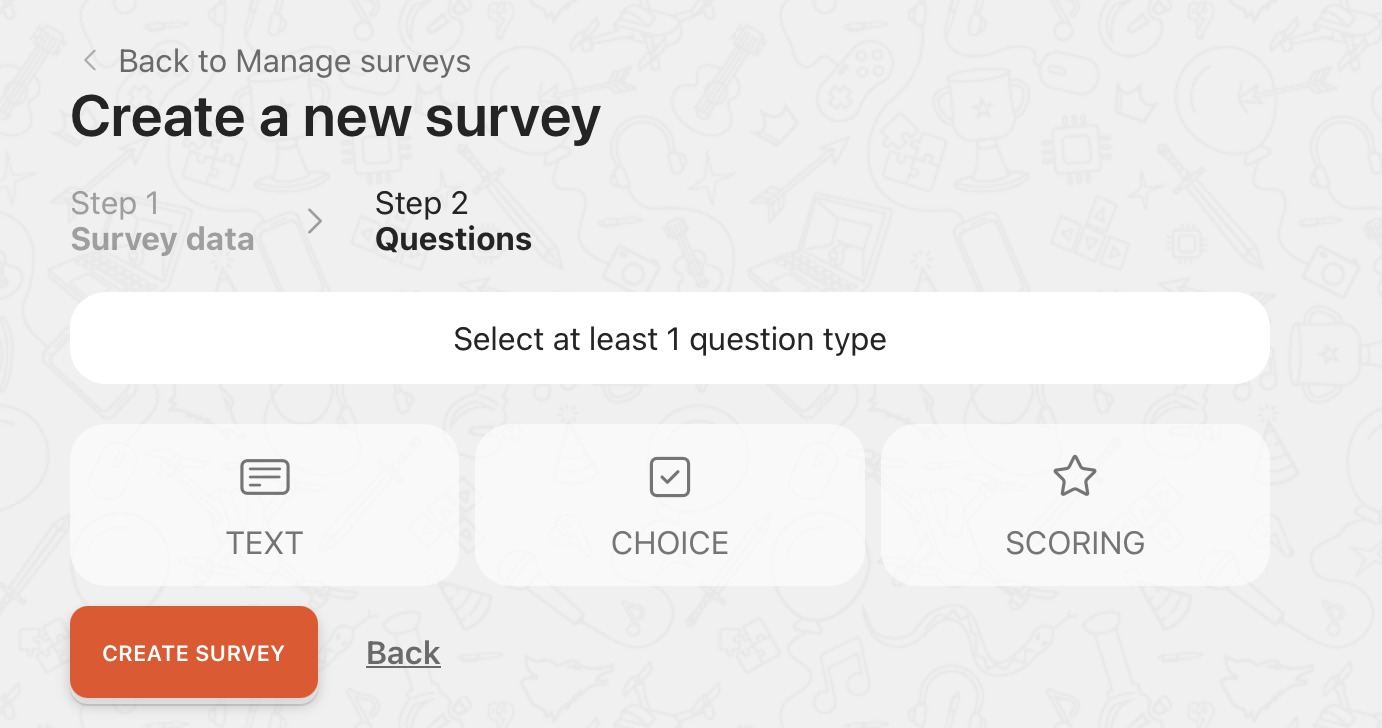
Task: Toggle the SCORING question type on
Action: [1075, 505]
